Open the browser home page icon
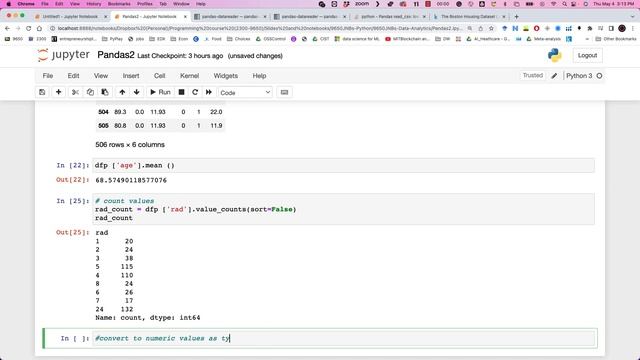This screenshot has height=360, width=640. pos(39,29)
